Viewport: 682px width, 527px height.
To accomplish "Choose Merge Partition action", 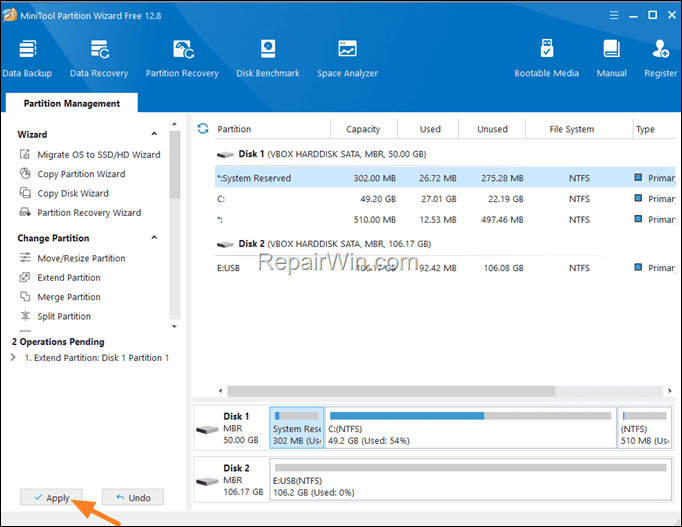I will [x=69, y=297].
